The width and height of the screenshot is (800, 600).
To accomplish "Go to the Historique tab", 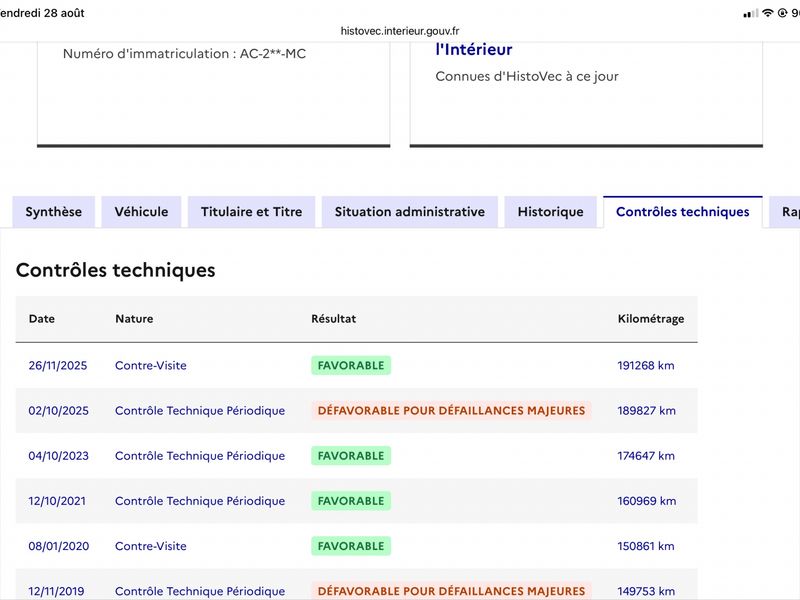I will [x=551, y=212].
